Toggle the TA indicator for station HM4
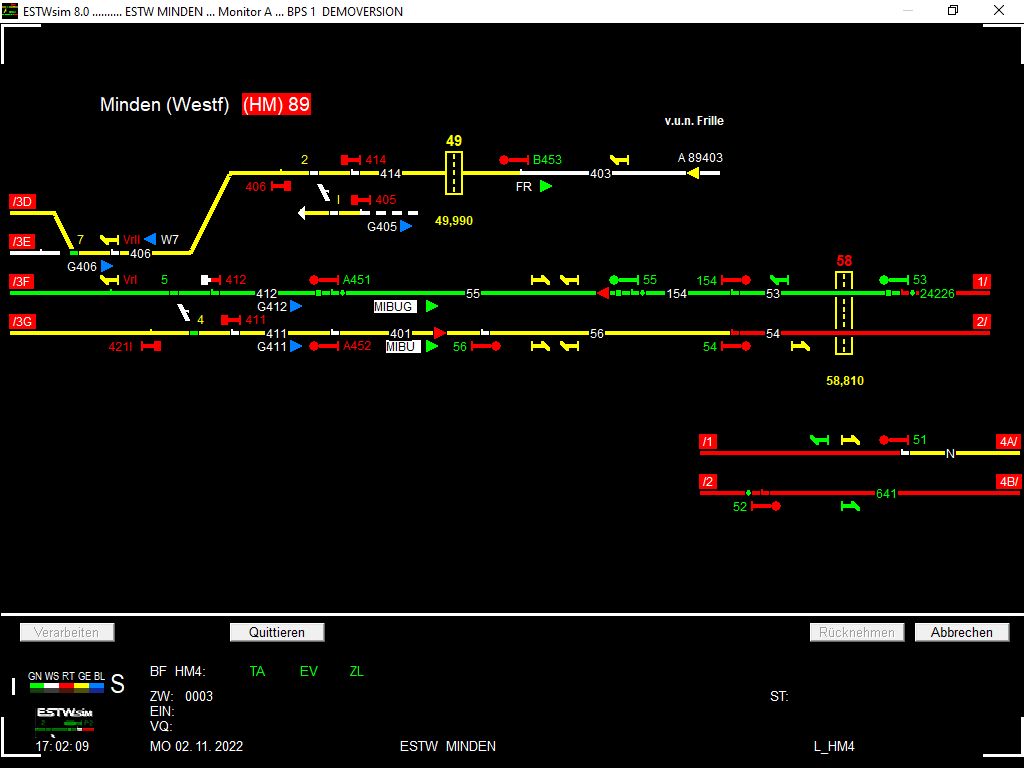Viewport: 1024px width, 768px height. click(256, 671)
